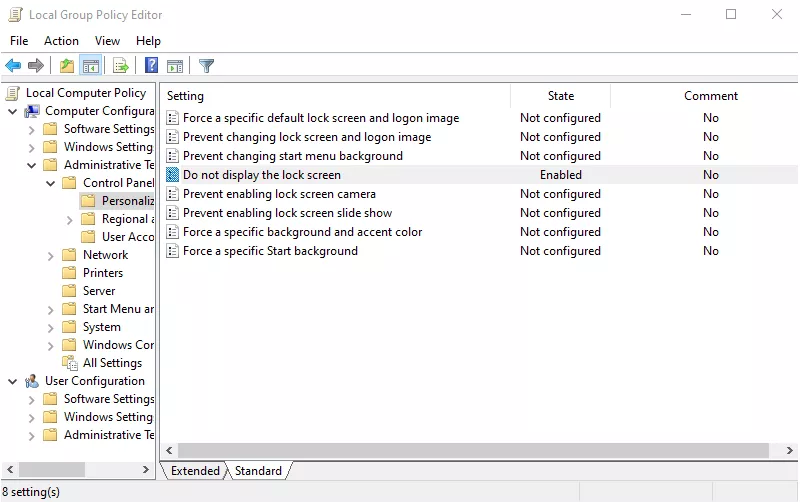This screenshot has height=502, width=800.
Task: Click icon beside 'Prevent changing start menu background'
Action: coord(172,156)
